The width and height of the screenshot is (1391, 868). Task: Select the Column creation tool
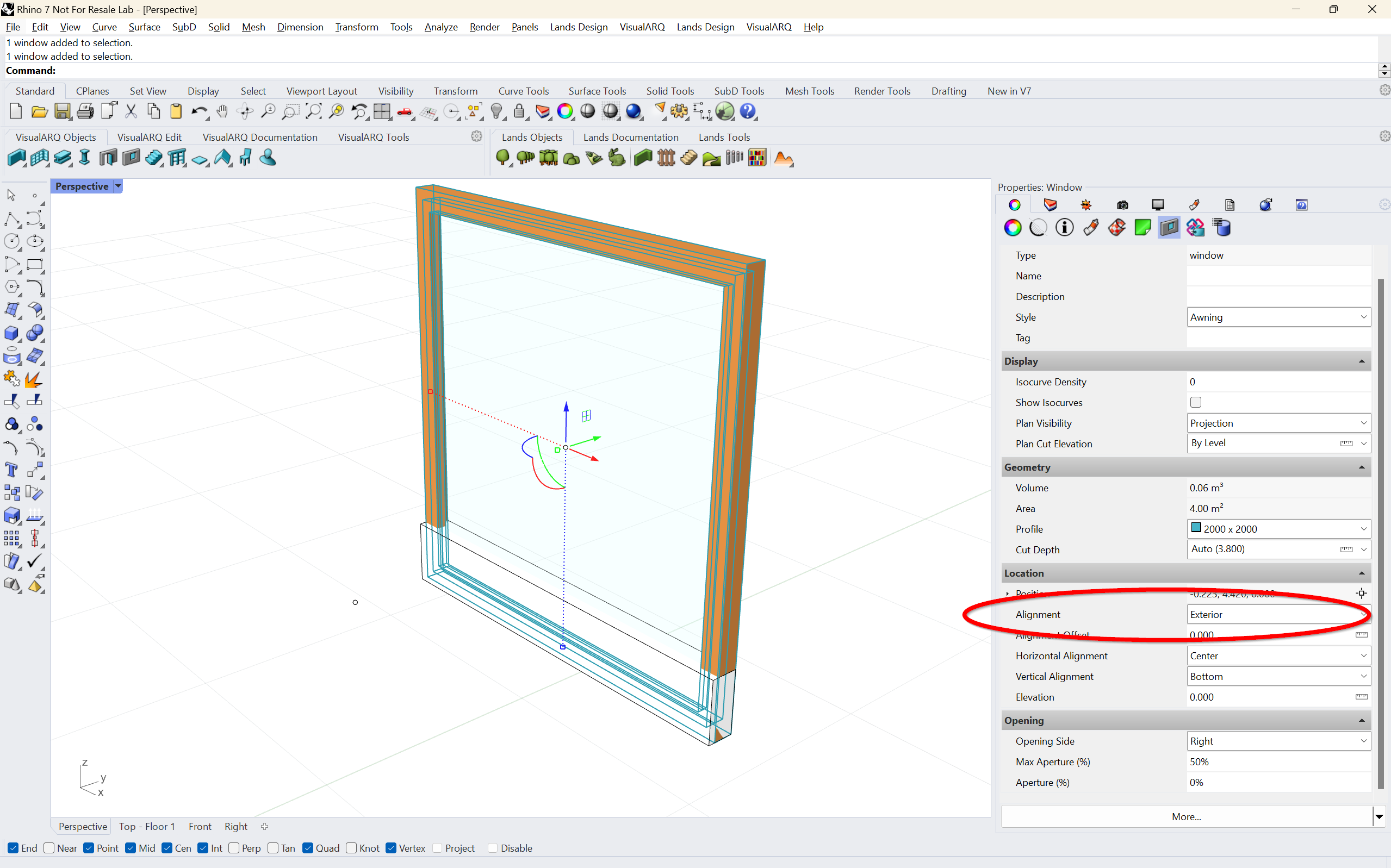point(84,158)
